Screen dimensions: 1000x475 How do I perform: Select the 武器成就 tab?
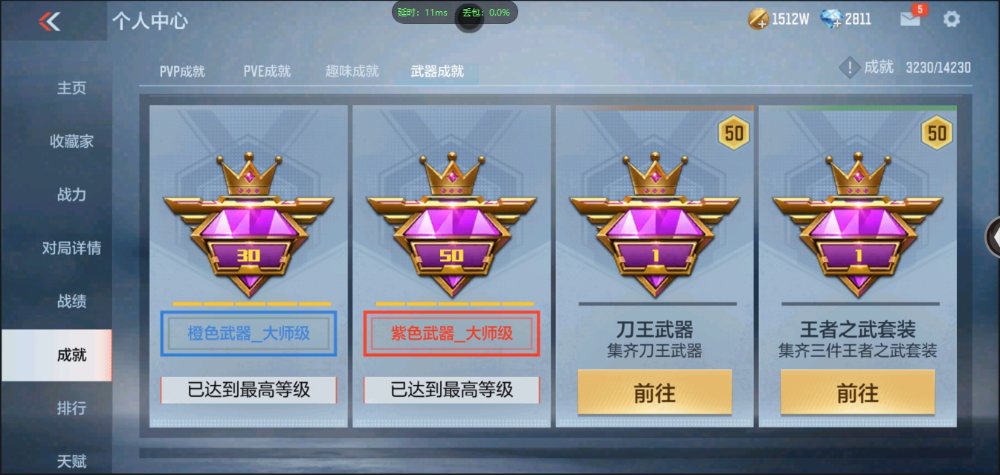tap(438, 71)
